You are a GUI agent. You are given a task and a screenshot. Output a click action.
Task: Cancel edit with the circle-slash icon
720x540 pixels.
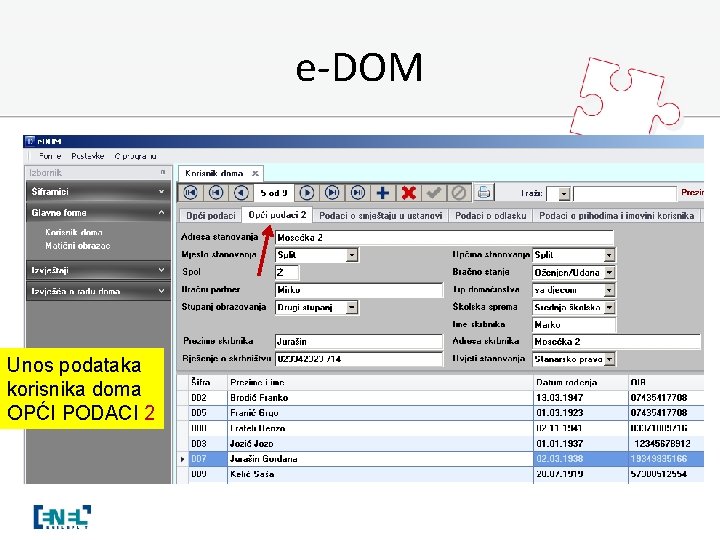pos(458,192)
